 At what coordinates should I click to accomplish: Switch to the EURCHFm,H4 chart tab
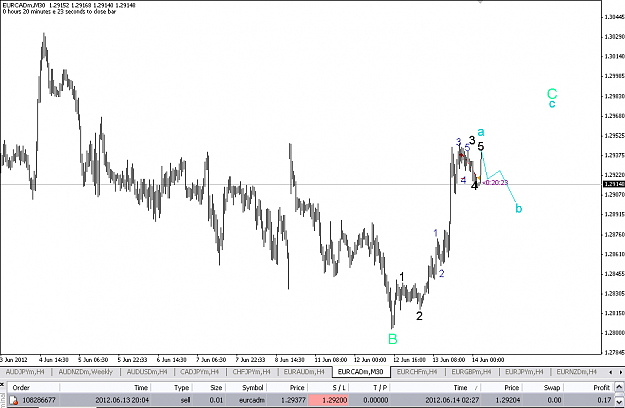point(417,372)
